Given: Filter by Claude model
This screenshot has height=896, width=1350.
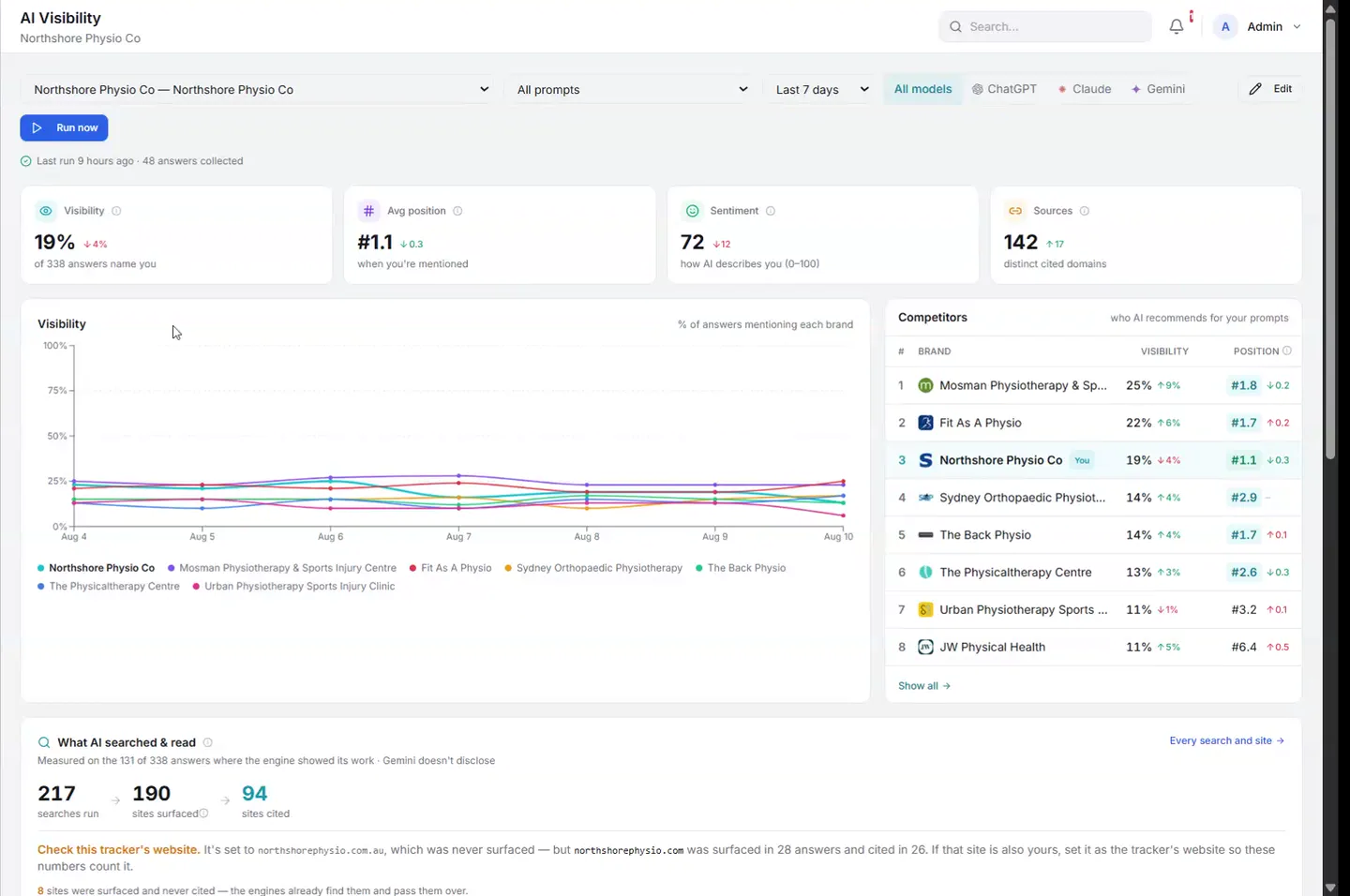Looking at the screenshot, I should point(1085,89).
